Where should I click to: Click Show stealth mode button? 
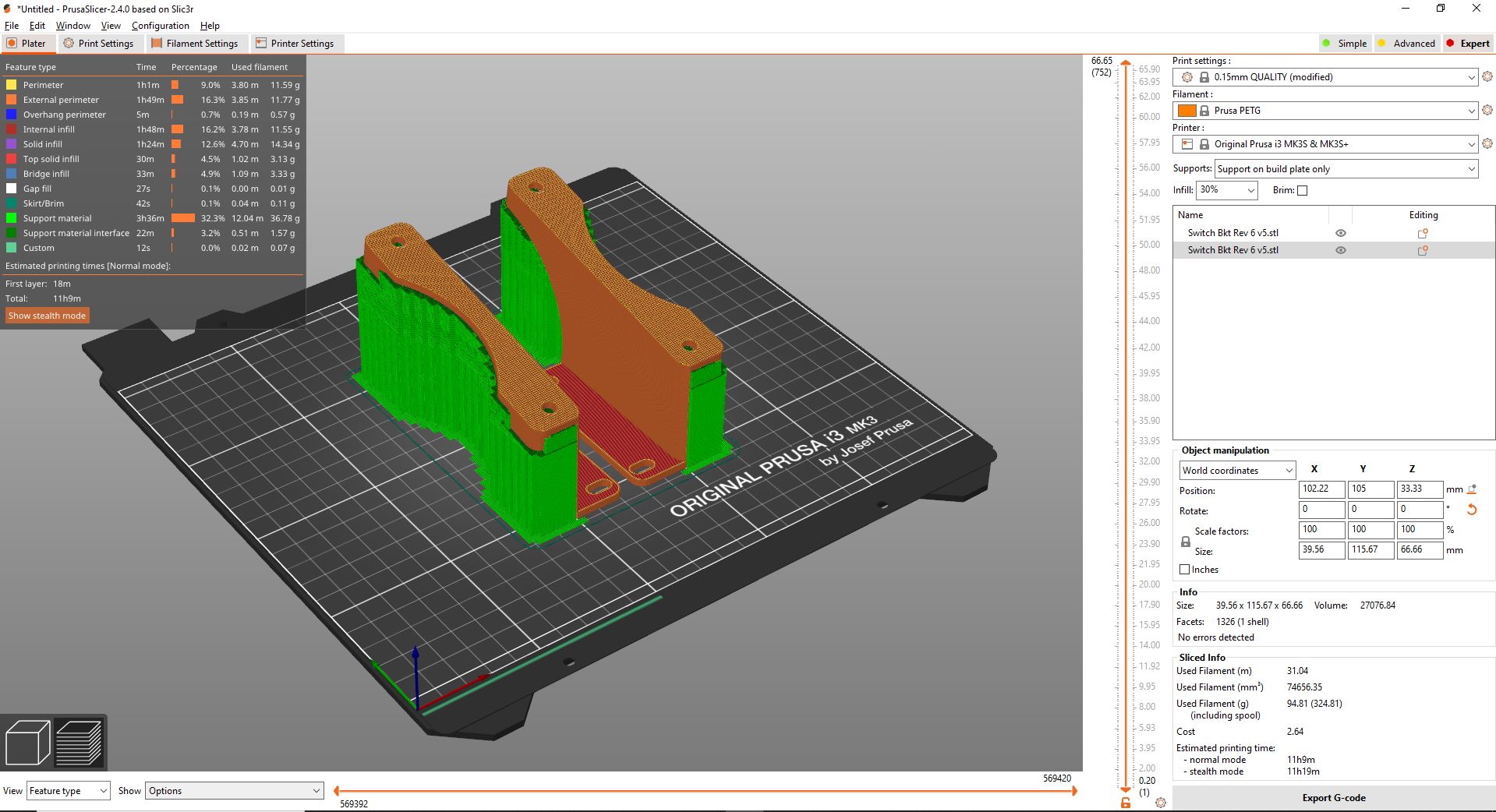coord(48,316)
